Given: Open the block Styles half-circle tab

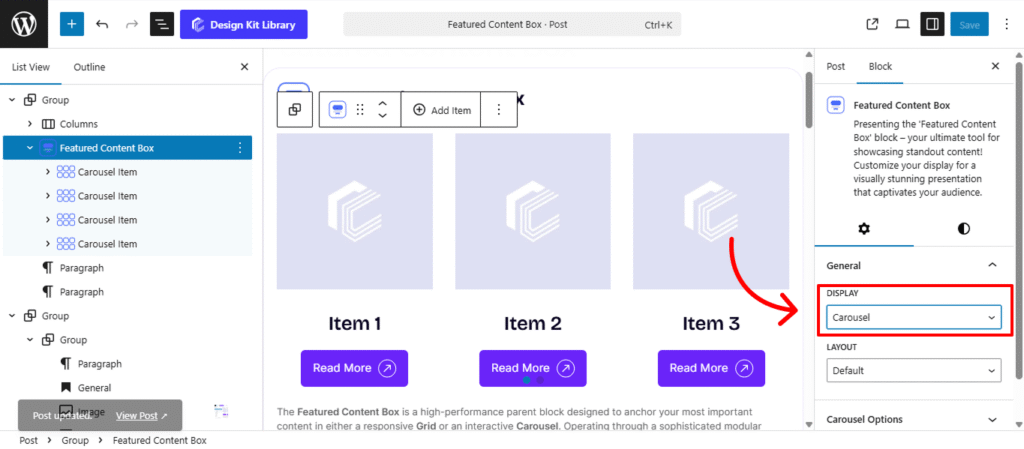Looking at the screenshot, I should pyautogui.click(x=963, y=228).
